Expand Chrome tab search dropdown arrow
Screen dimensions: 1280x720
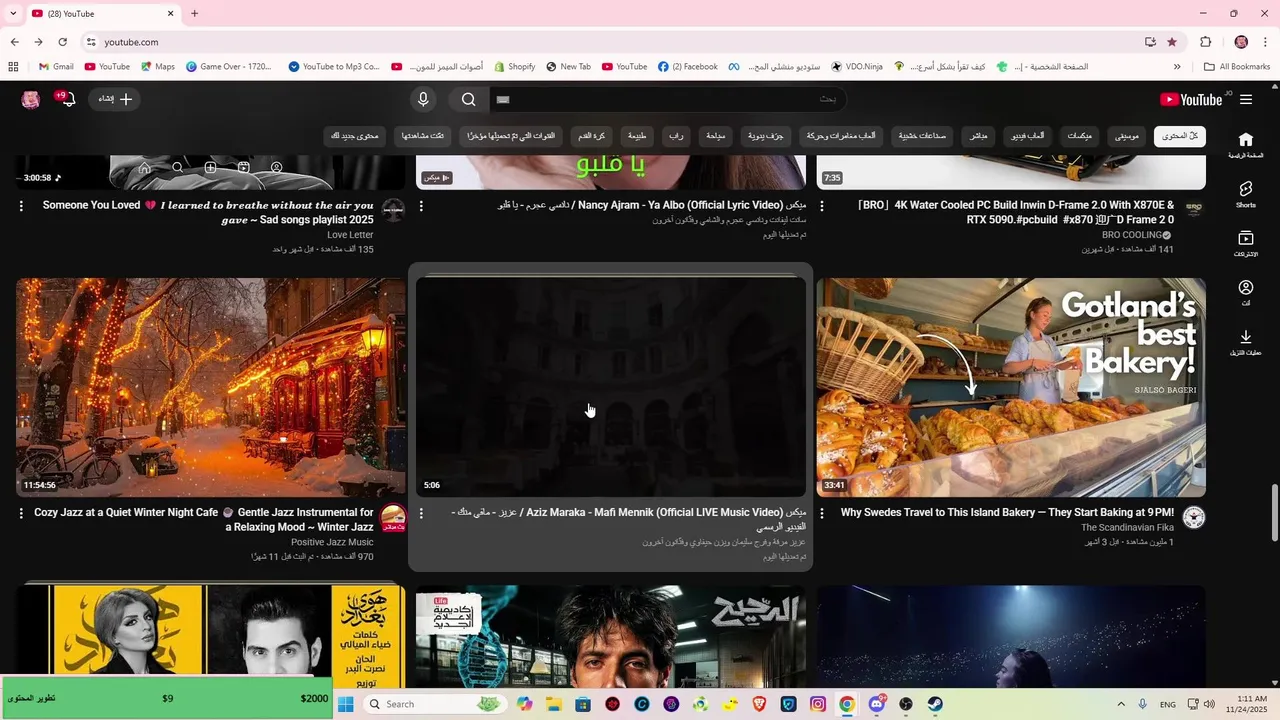pyautogui.click(x=13, y=13)
